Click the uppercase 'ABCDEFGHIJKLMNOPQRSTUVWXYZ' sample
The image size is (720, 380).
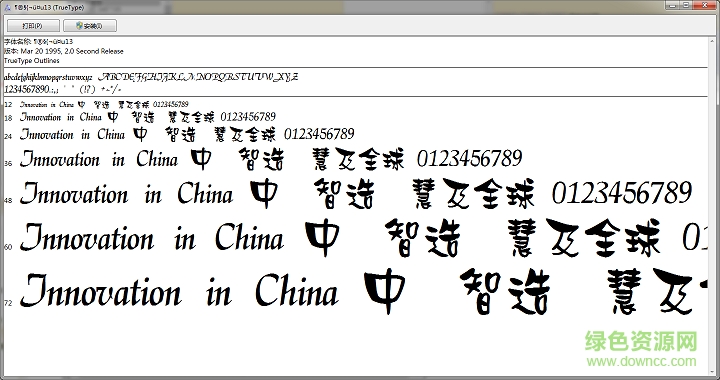coord(198,77)
